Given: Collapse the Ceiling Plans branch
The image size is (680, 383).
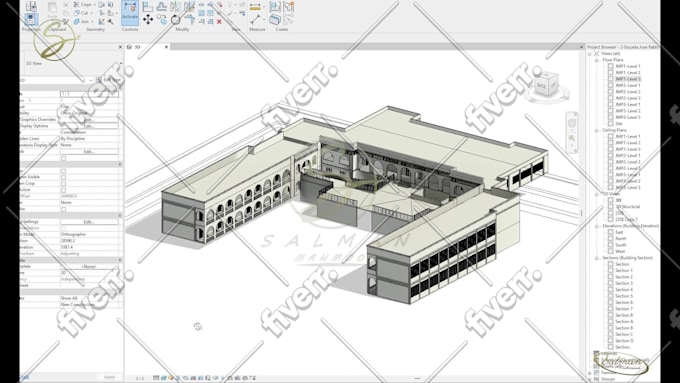Looking at the screenshot, I should coord(596,130).
